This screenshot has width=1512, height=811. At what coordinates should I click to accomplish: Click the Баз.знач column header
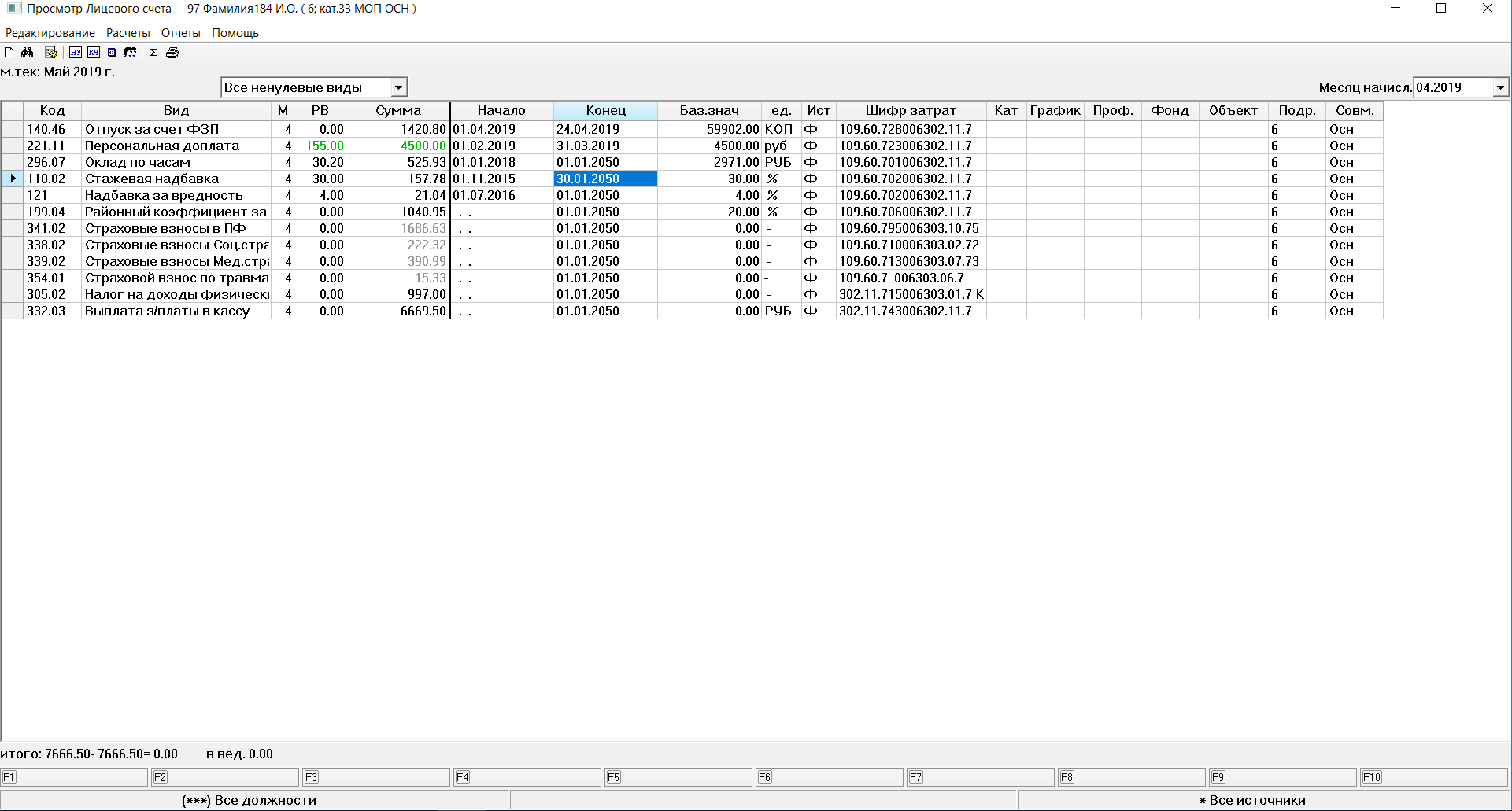(x=709, y=111)
